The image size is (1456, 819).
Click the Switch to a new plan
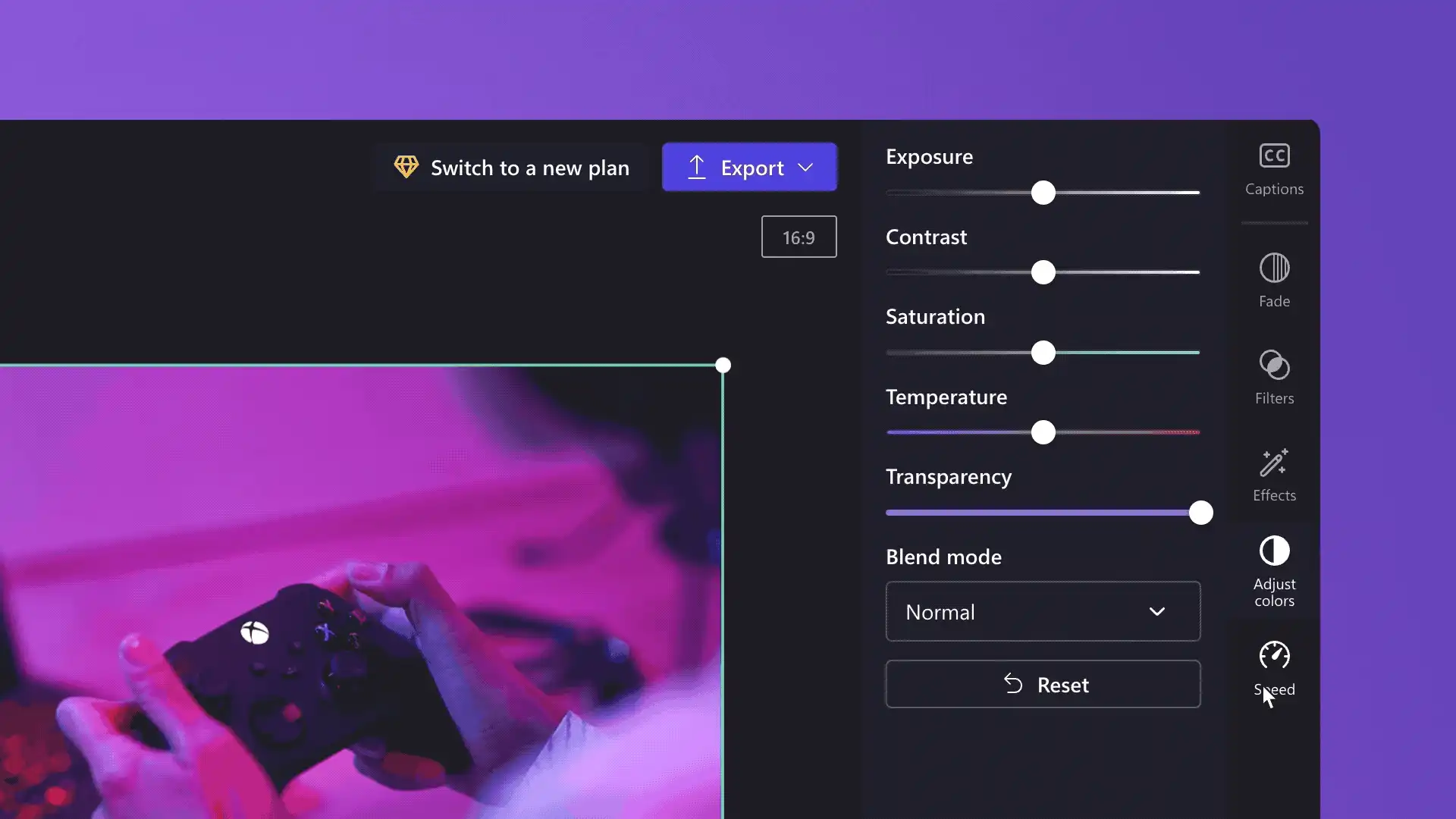511,167
